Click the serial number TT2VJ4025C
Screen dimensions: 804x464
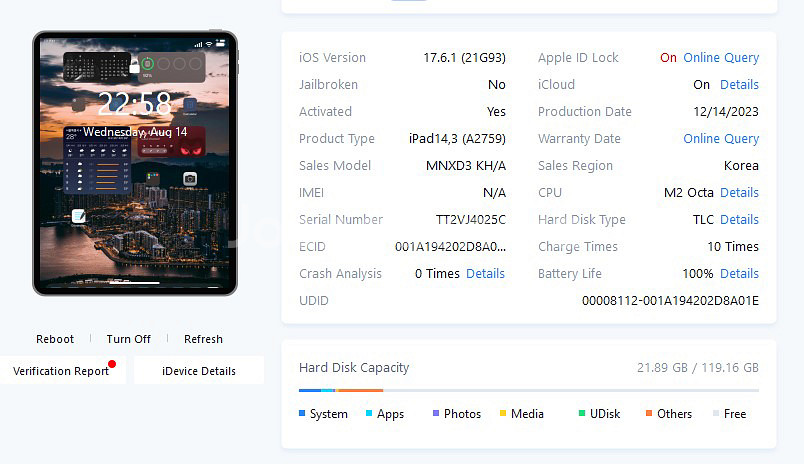(471, 220)
